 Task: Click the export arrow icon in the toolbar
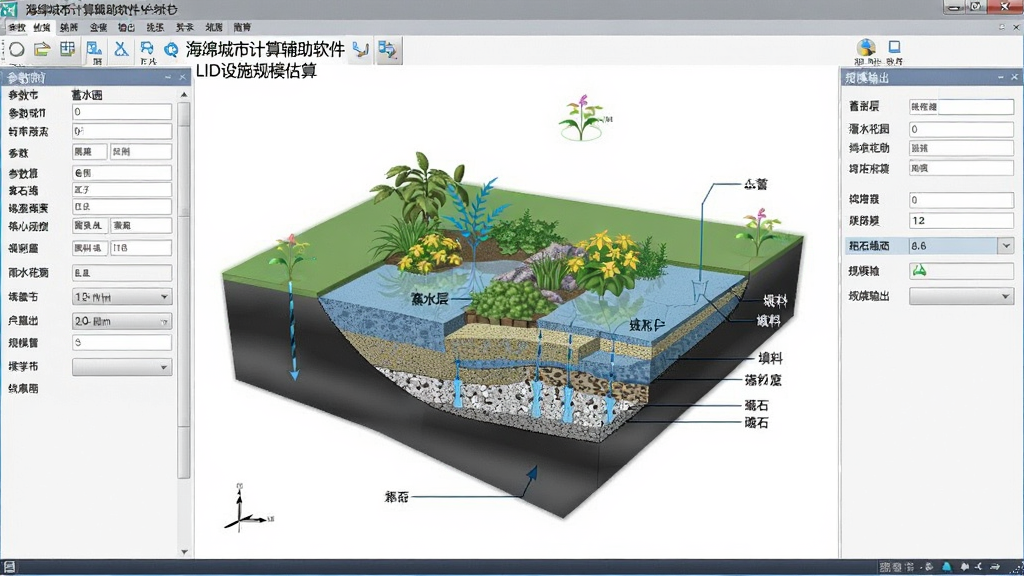387,50
